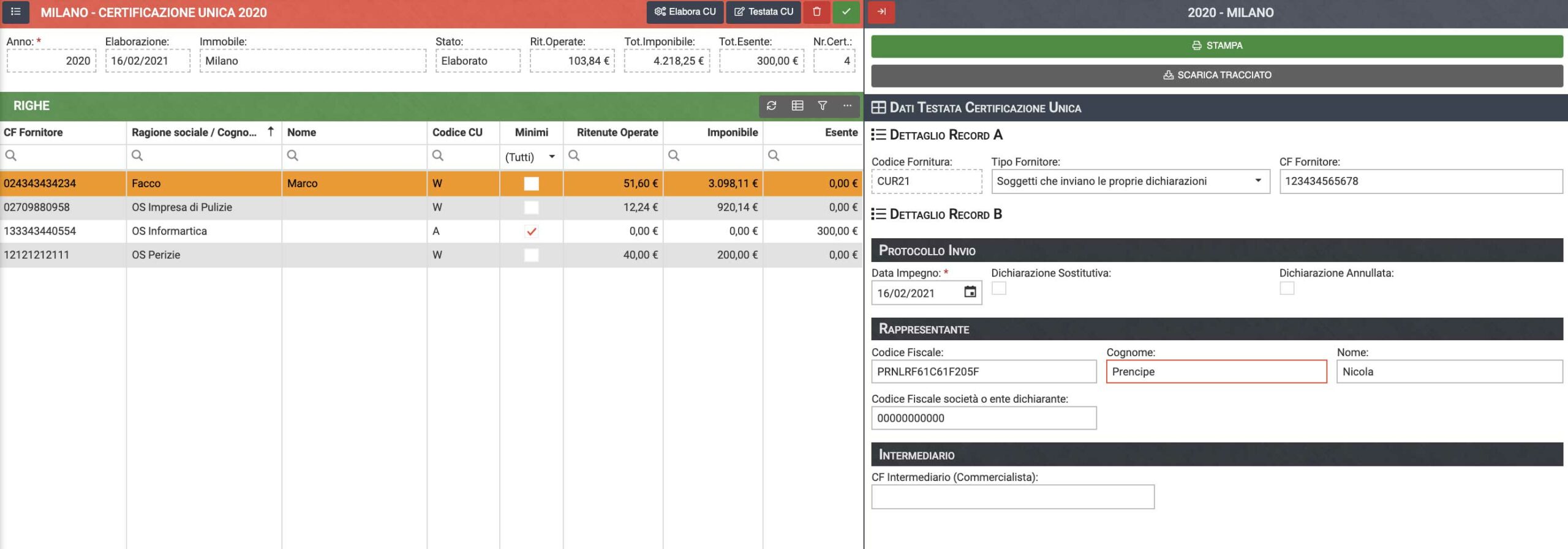This screenshot has height=549, width=1568.
Task: Select the OS Impresa di Pulizie row
Action: (x=431, y=207)
